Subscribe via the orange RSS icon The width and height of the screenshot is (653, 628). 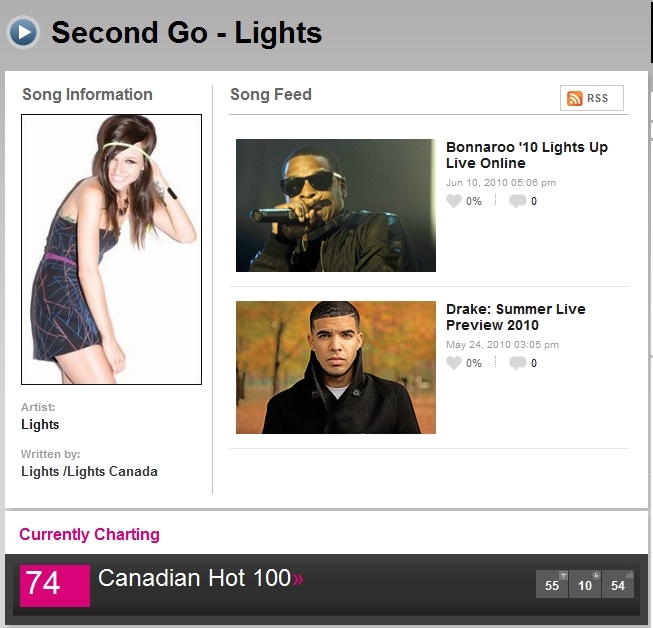tap(575, 98)
